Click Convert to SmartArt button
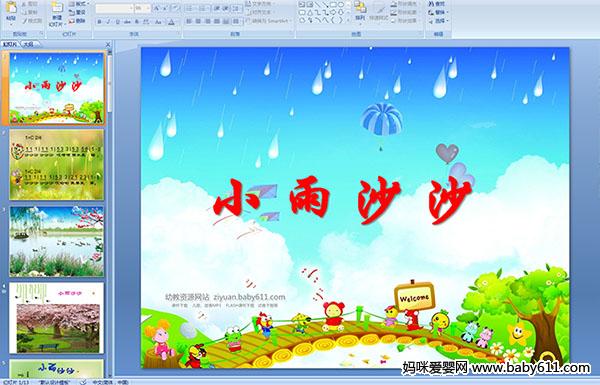This screenshot has width=600, height=385. 267,21
